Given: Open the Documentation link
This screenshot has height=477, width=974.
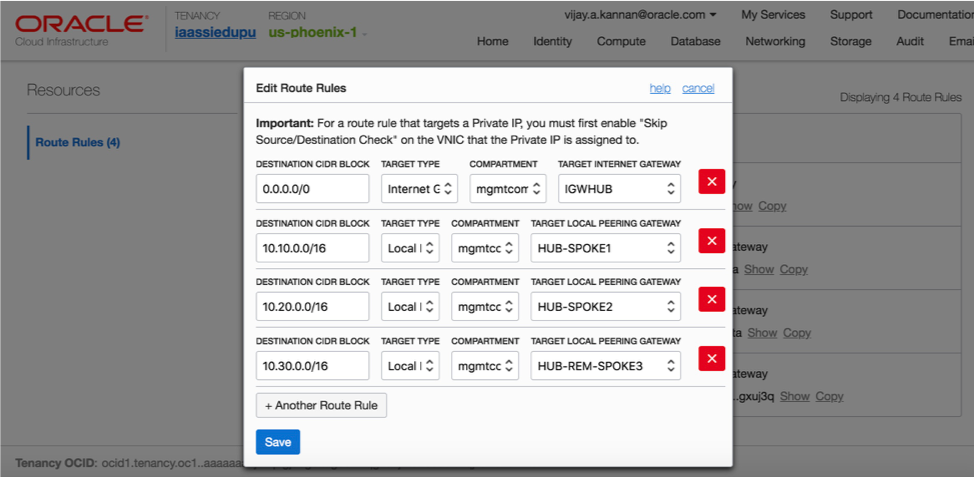Looking at the screenshot, I should [x=935, y=14].
